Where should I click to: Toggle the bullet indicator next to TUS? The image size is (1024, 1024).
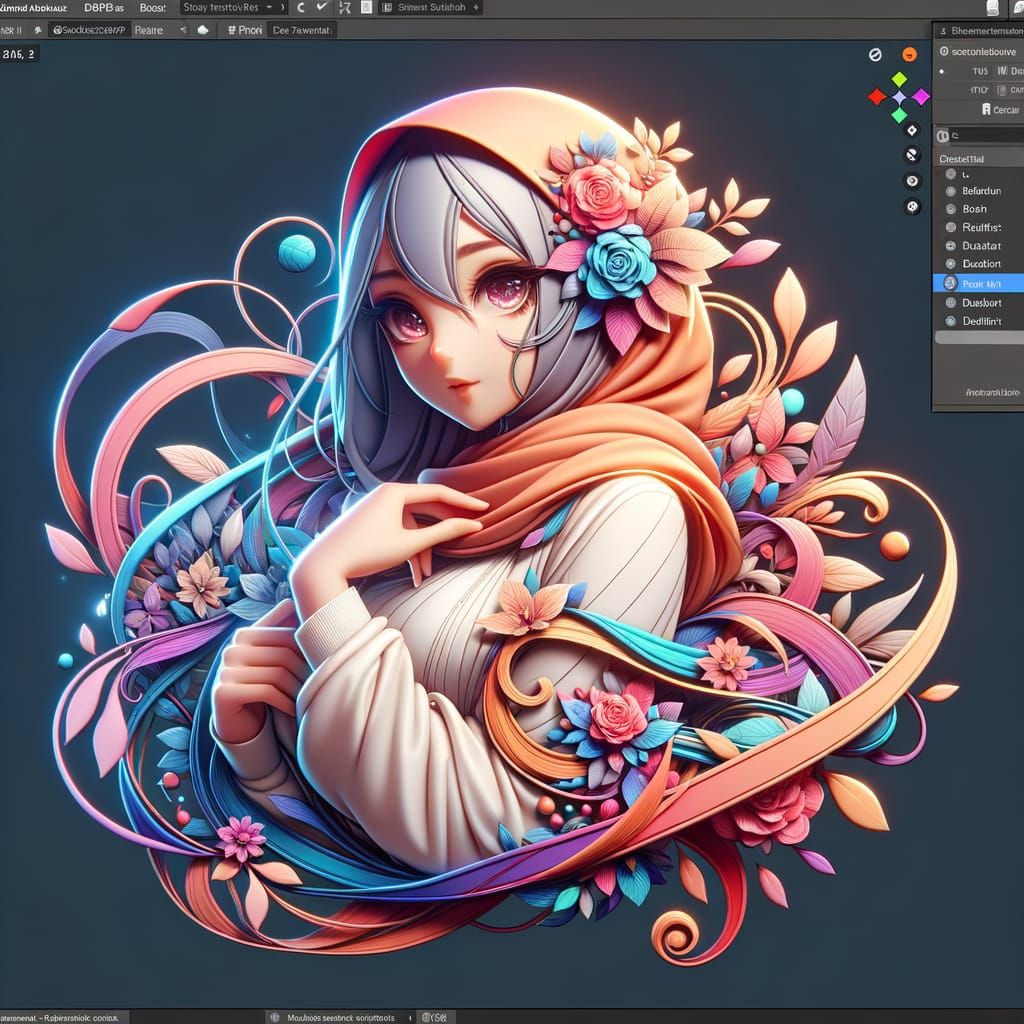[x=941, y=71]
